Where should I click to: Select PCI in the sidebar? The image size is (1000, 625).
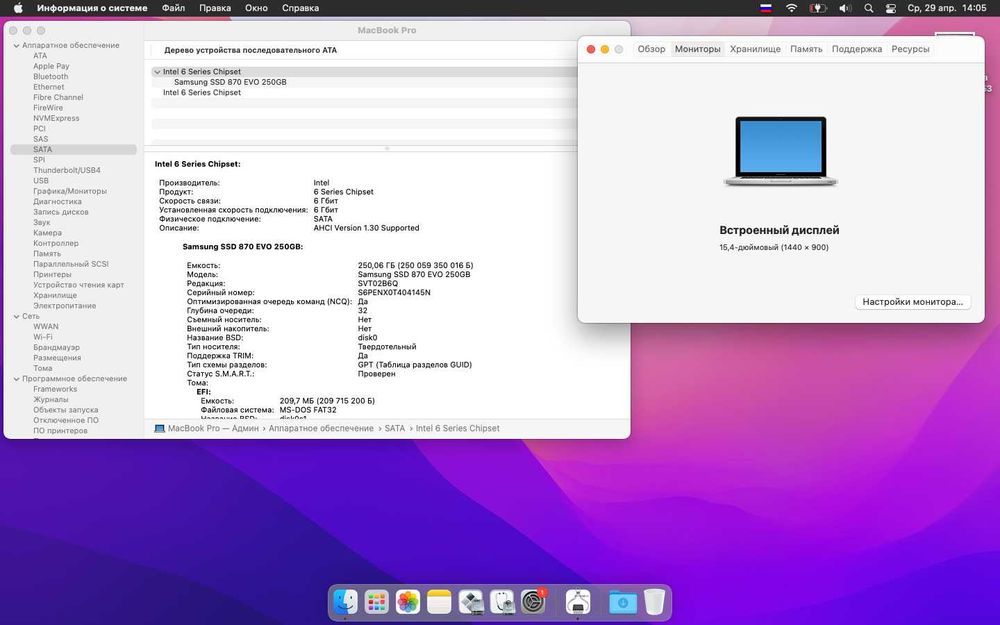tap(40, 128)
